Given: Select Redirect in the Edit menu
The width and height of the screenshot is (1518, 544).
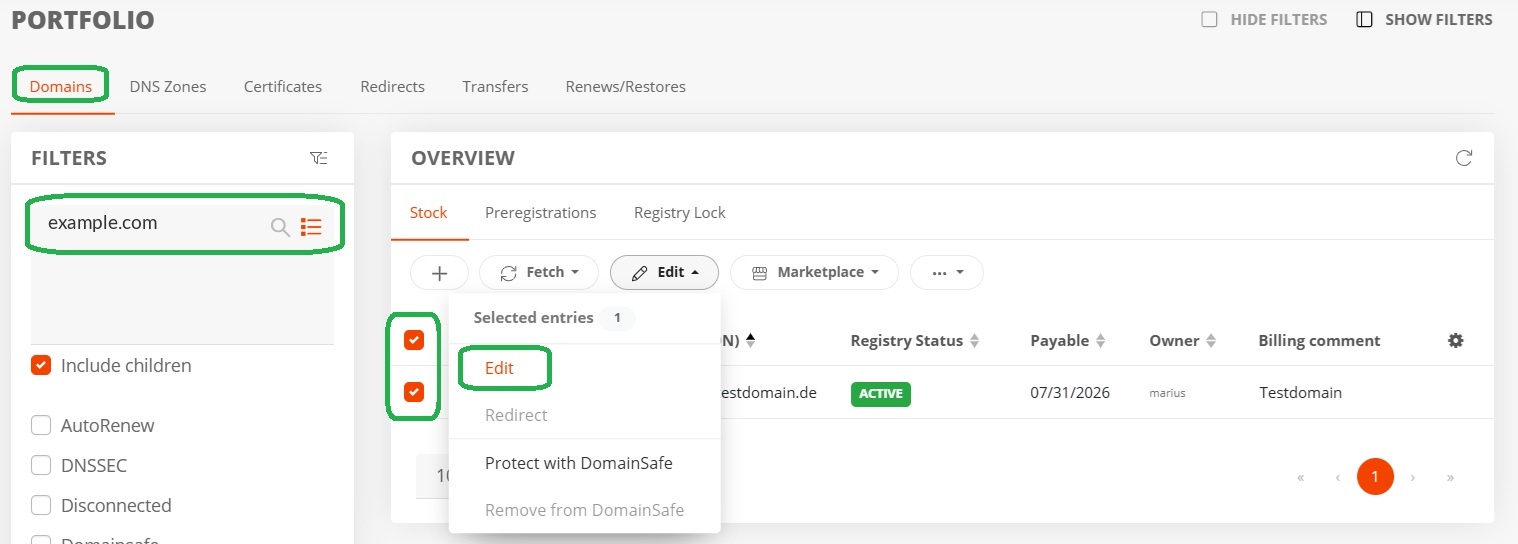Looking at the screenshot, I should 516,415.
